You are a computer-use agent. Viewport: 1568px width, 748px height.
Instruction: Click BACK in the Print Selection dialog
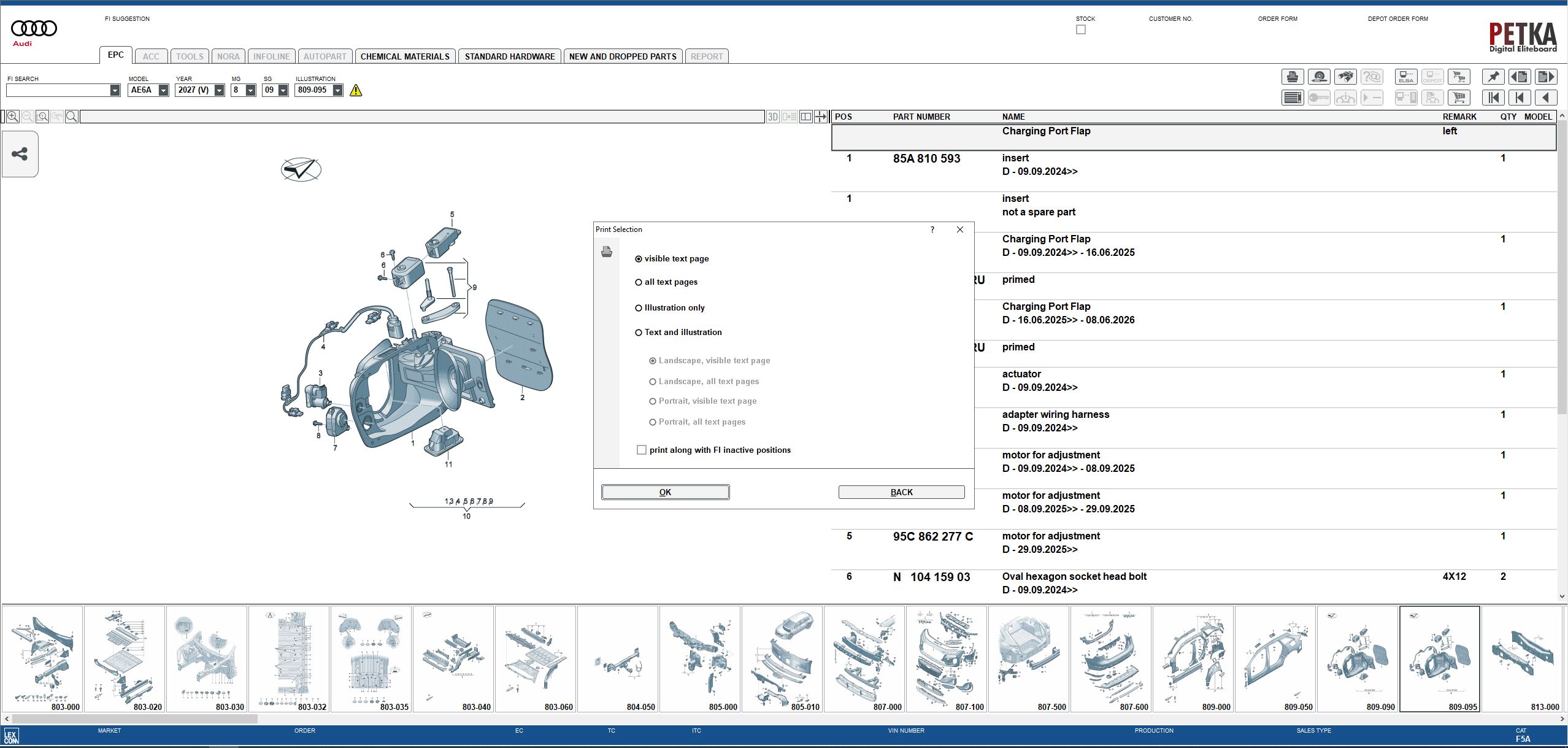point(901,492)
